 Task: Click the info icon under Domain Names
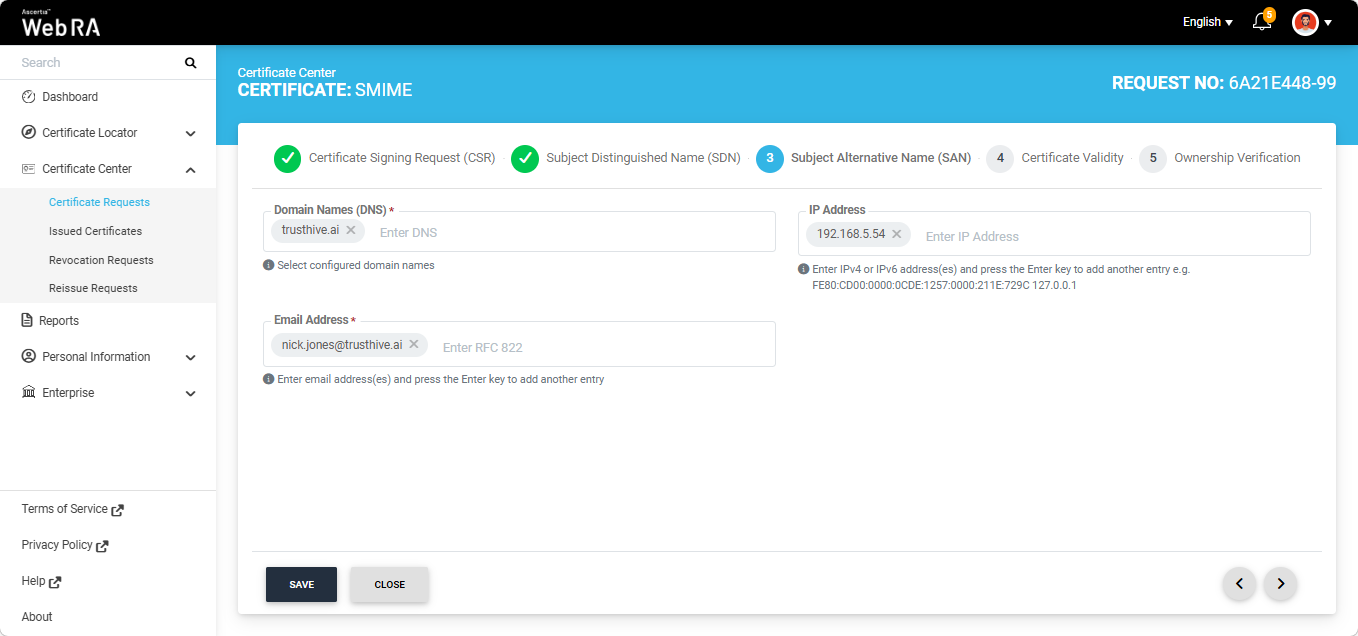tap(268, 265)
